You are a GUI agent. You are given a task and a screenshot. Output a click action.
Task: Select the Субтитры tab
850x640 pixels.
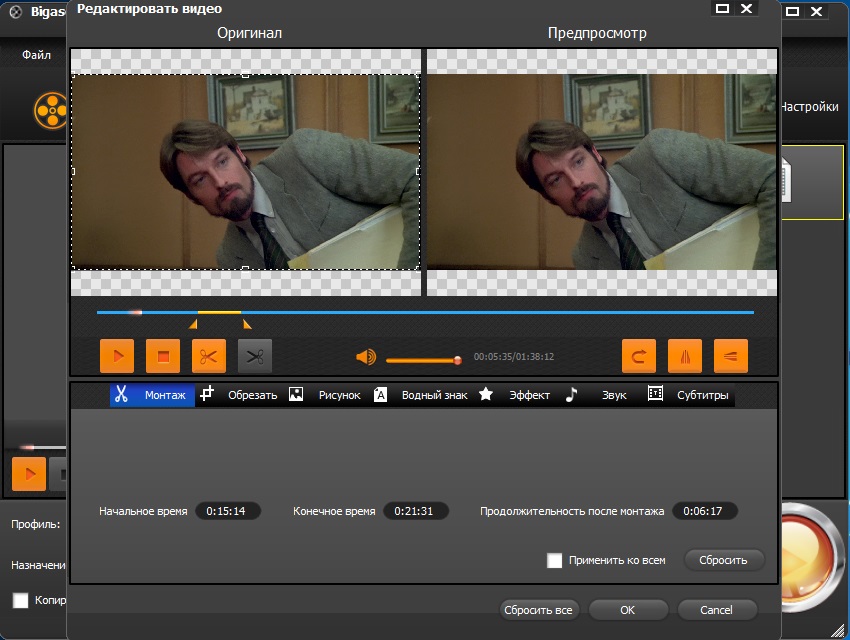(690, 395)
